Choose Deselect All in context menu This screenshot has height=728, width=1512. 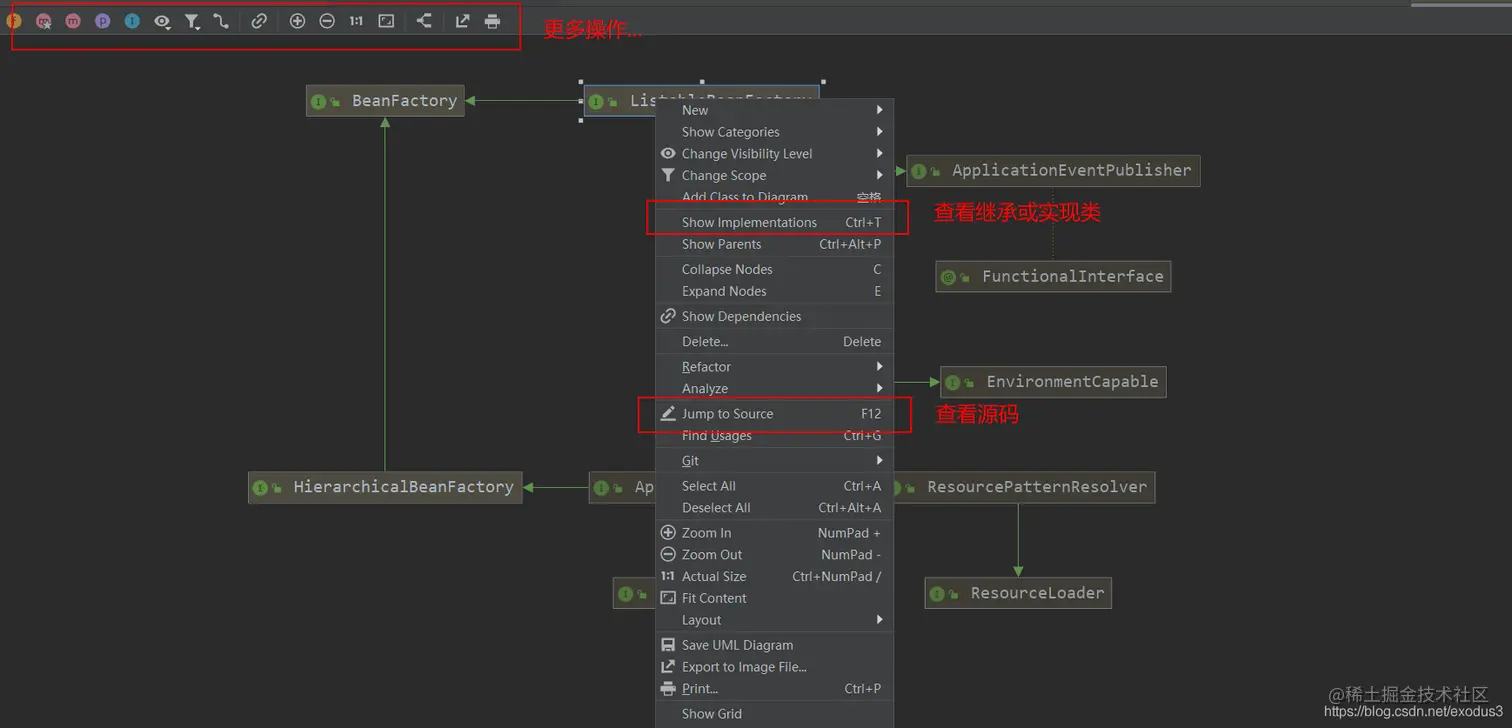tap(774, 508)
